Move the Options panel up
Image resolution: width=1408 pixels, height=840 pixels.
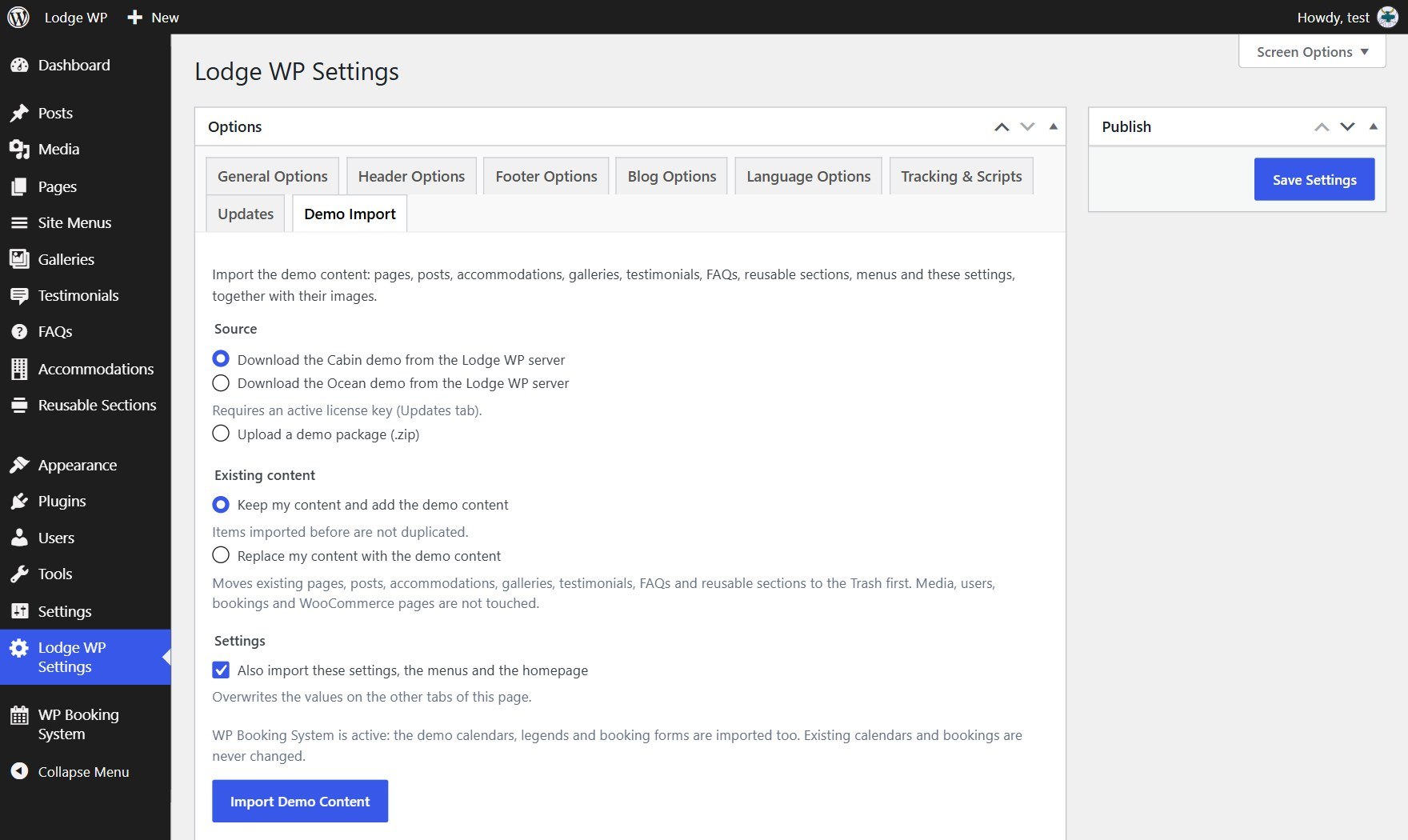[1002, 127]
